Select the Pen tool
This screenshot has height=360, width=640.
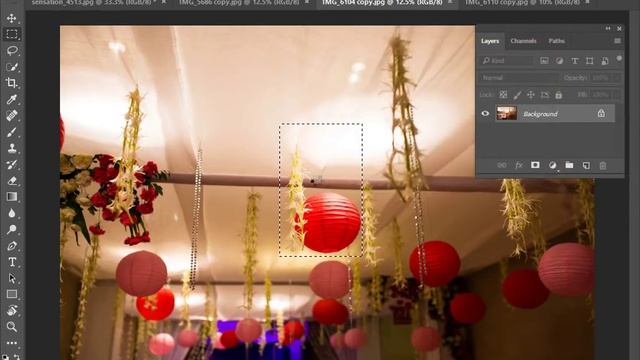click(x=11, y=246)
